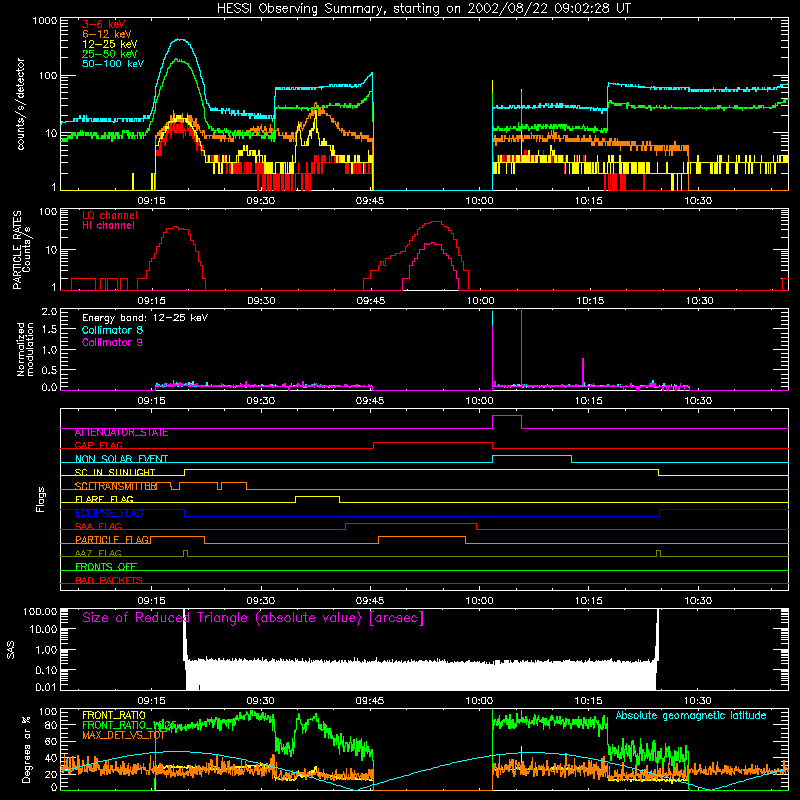Select the red LO channel legend label
The image size is (800, 800).
click(110, 215)
